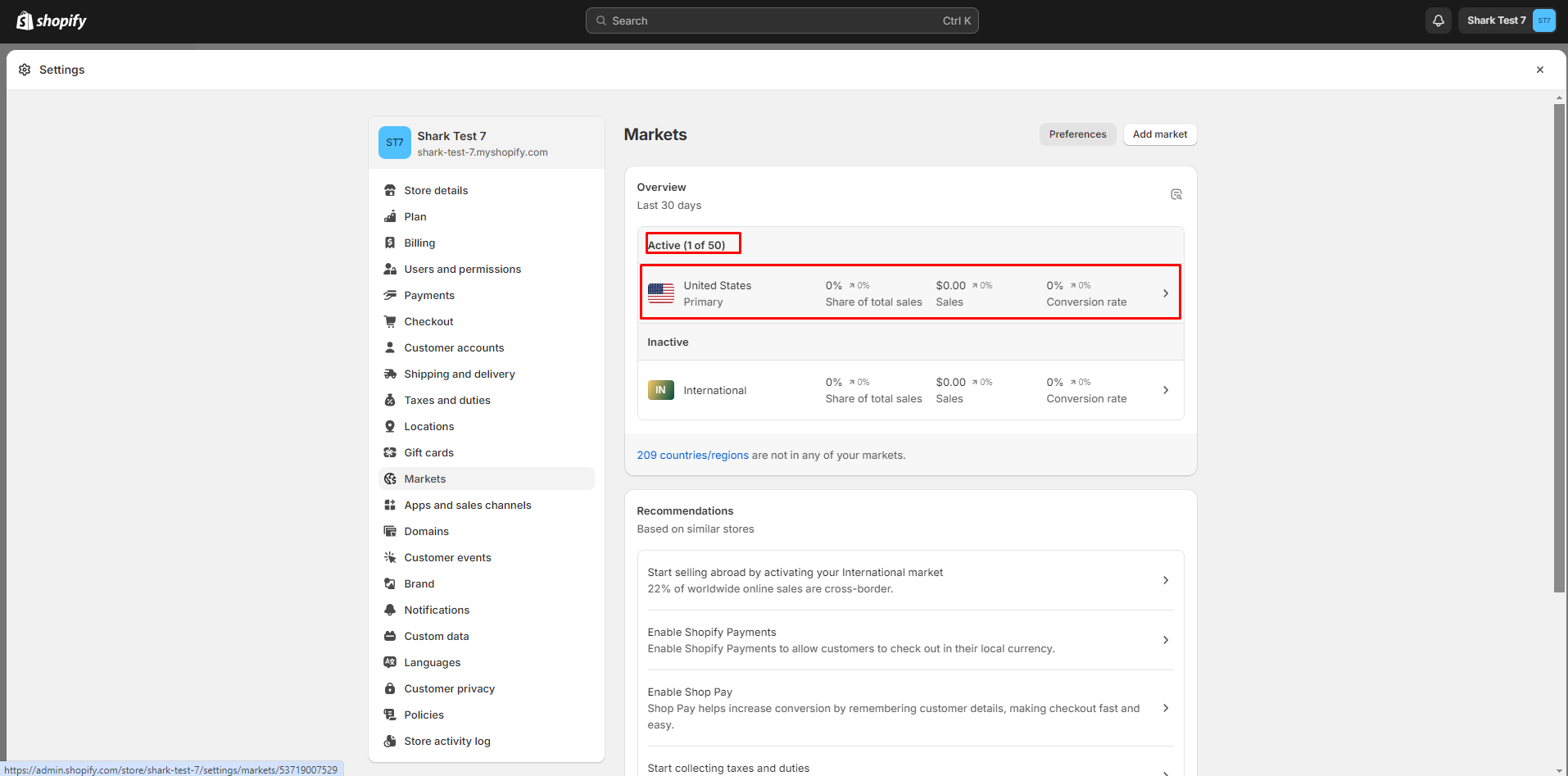
Task: Expand the International market row chevron
Action: tap(1165, 390)
